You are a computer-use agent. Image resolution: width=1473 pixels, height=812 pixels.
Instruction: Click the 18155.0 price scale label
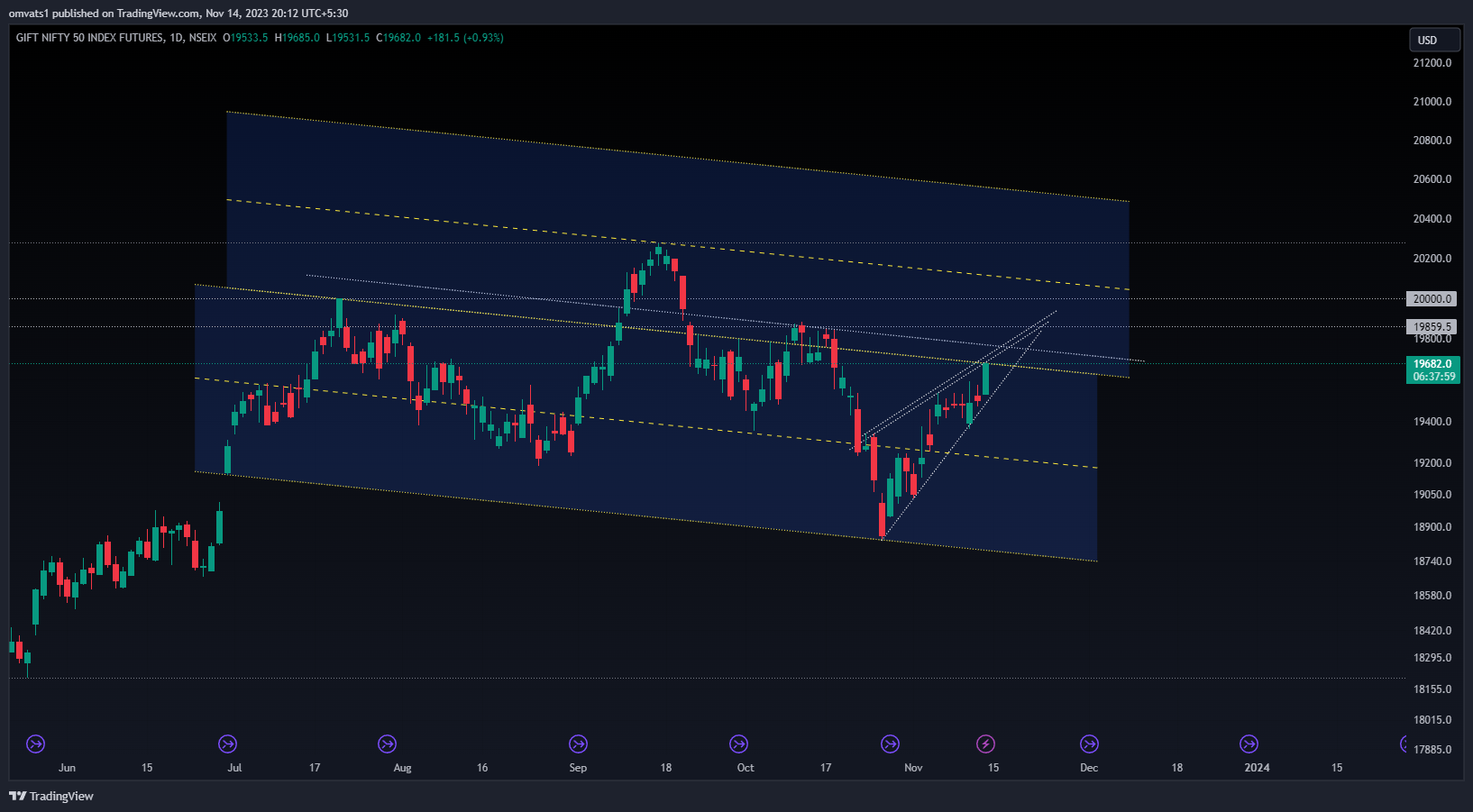(1432, 689)
